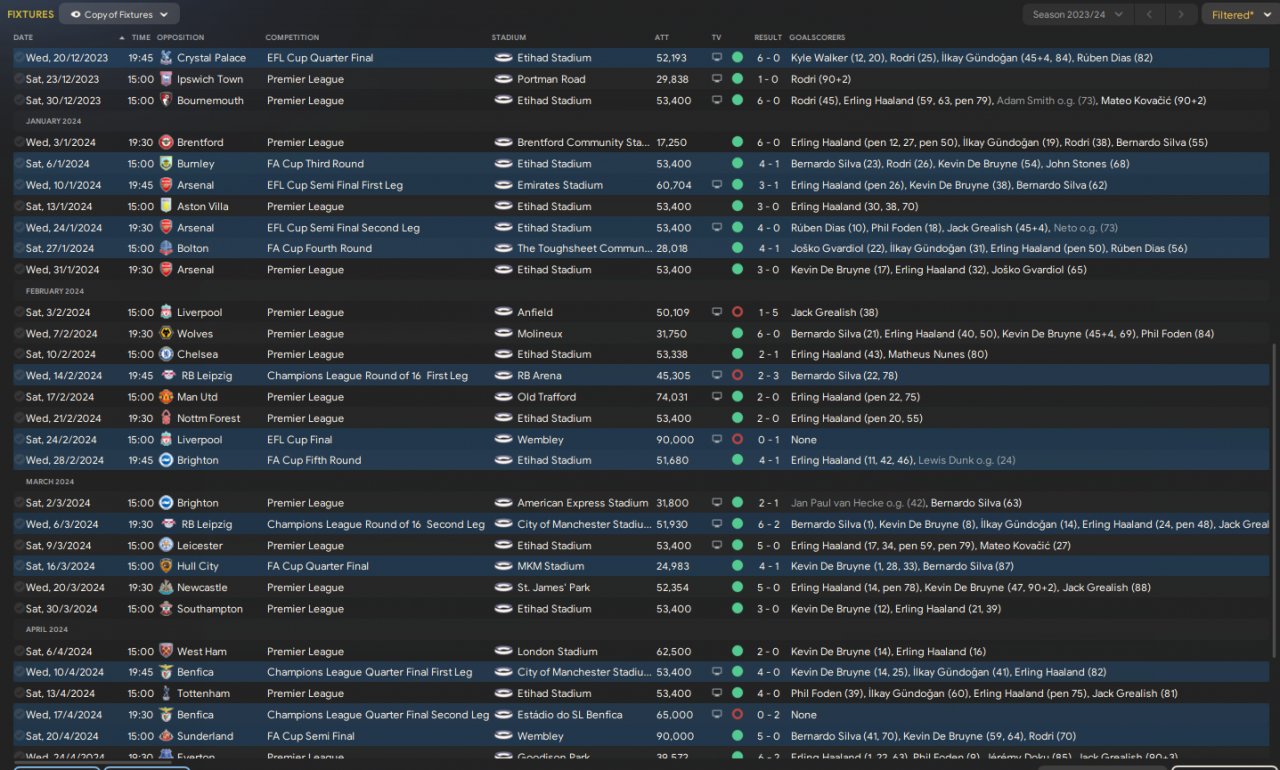Sort by the Competition column header
Image resolution: width=1280 pixels, height=770 pixels.
[292, 38]
